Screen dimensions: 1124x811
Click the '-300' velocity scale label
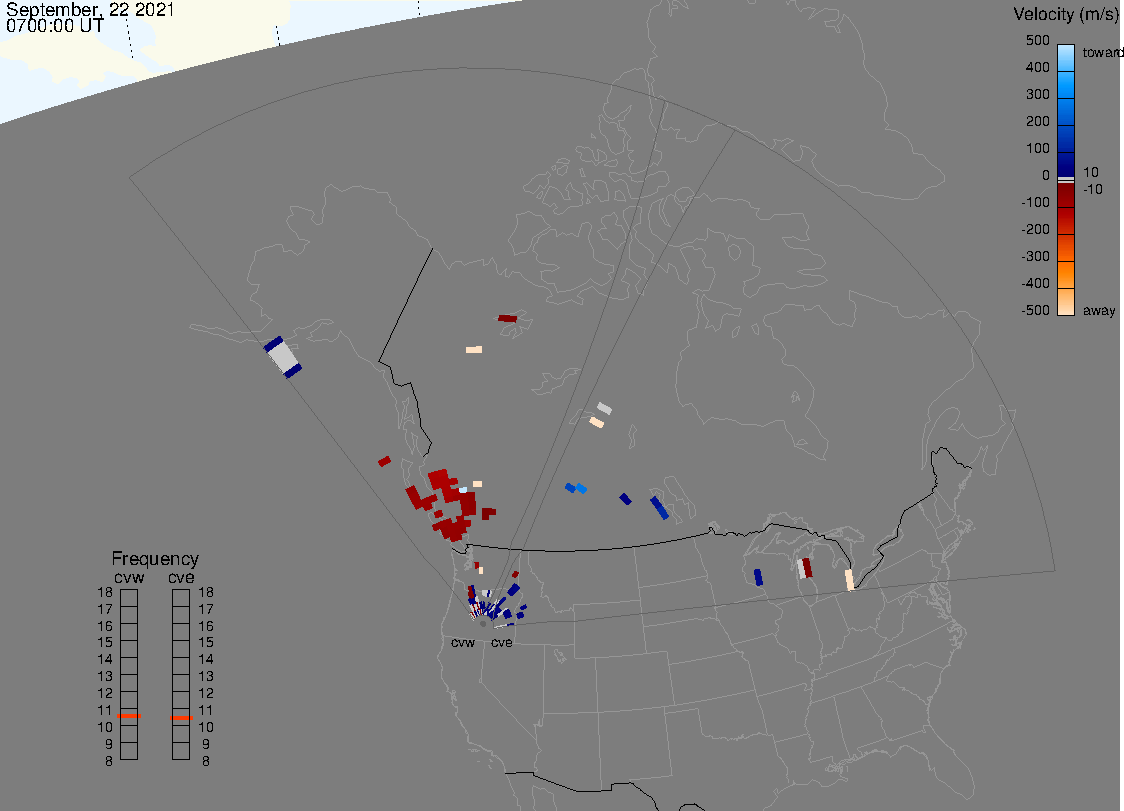[1035, 257]
